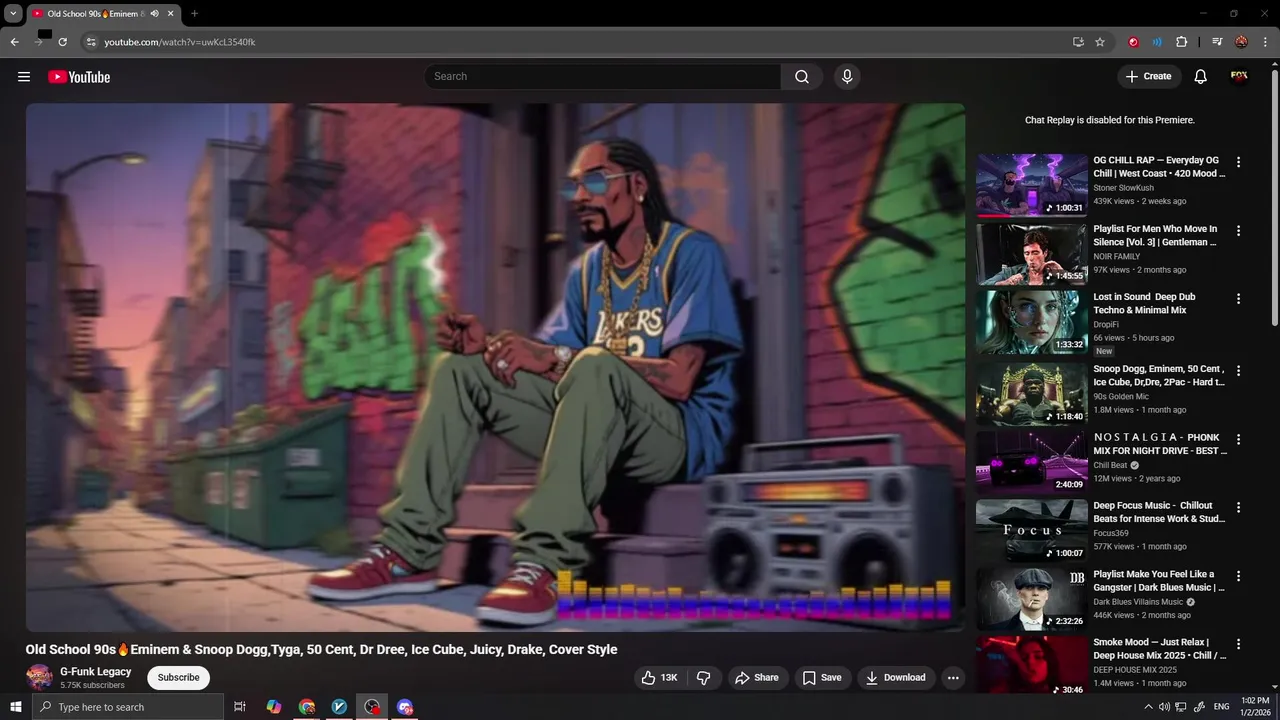The width and height of the screenshot is (1280, 720).
Task: Open system volume tray icon
Action: [1164, 707]
